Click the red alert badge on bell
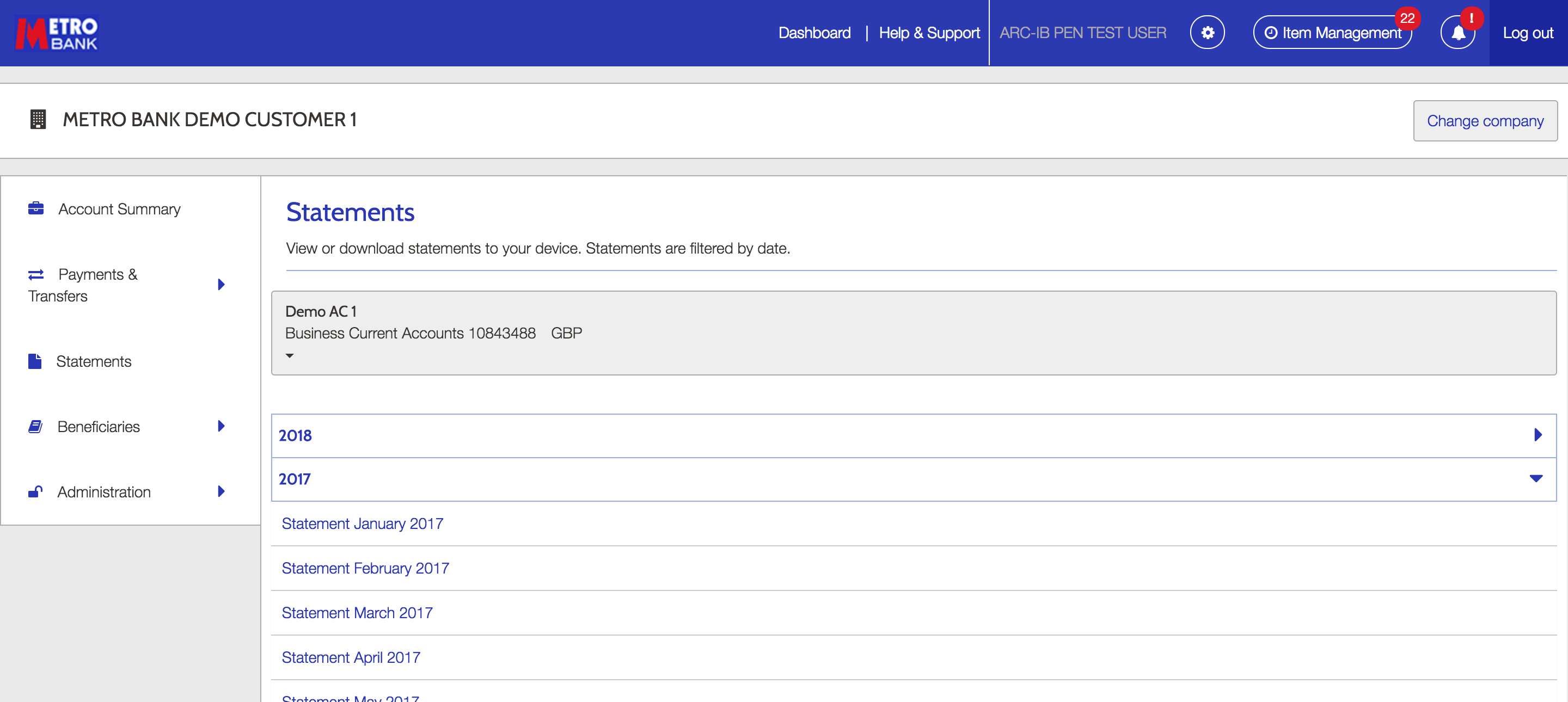The image size is (1568, 702). [x=1471, y=19]
